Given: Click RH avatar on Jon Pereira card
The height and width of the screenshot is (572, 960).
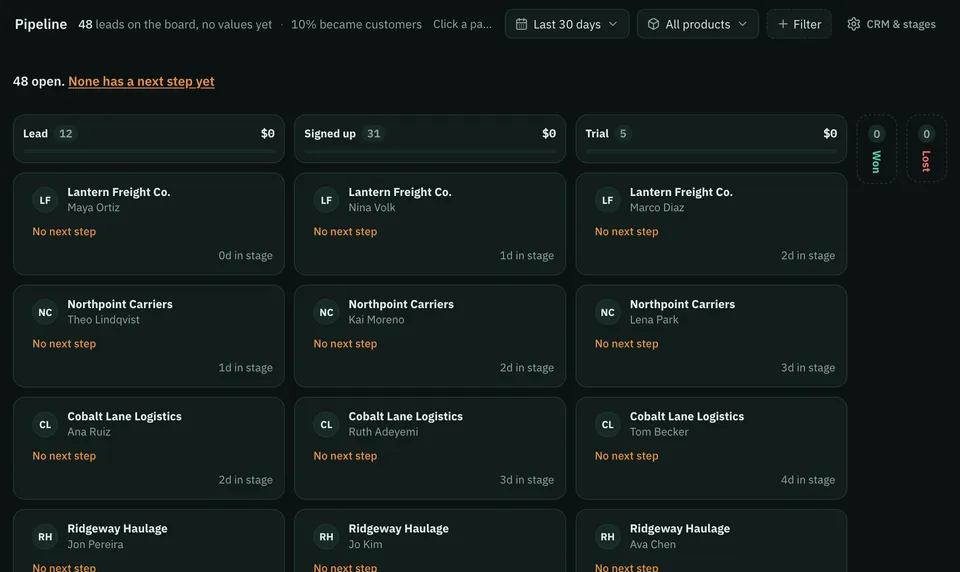Looking at the screenshot, I should 45,536.
